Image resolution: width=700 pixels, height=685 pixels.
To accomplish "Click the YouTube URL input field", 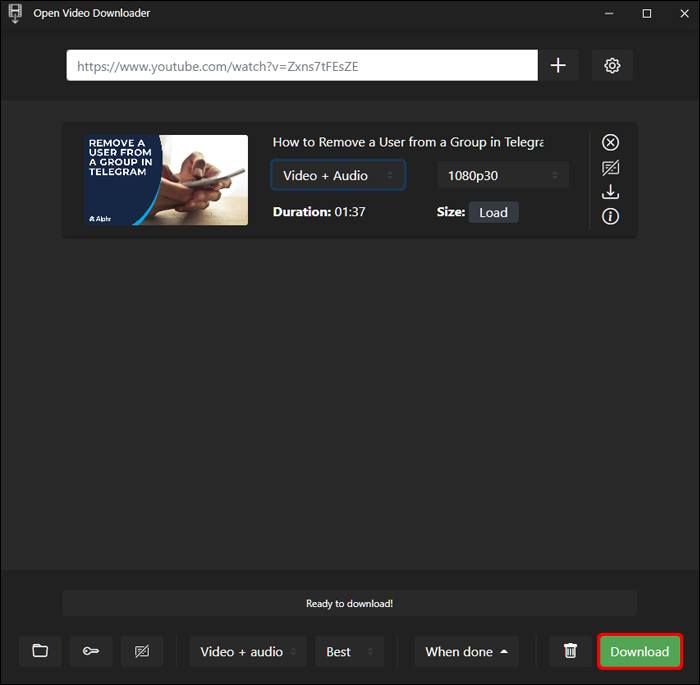I will pos(302,65).
